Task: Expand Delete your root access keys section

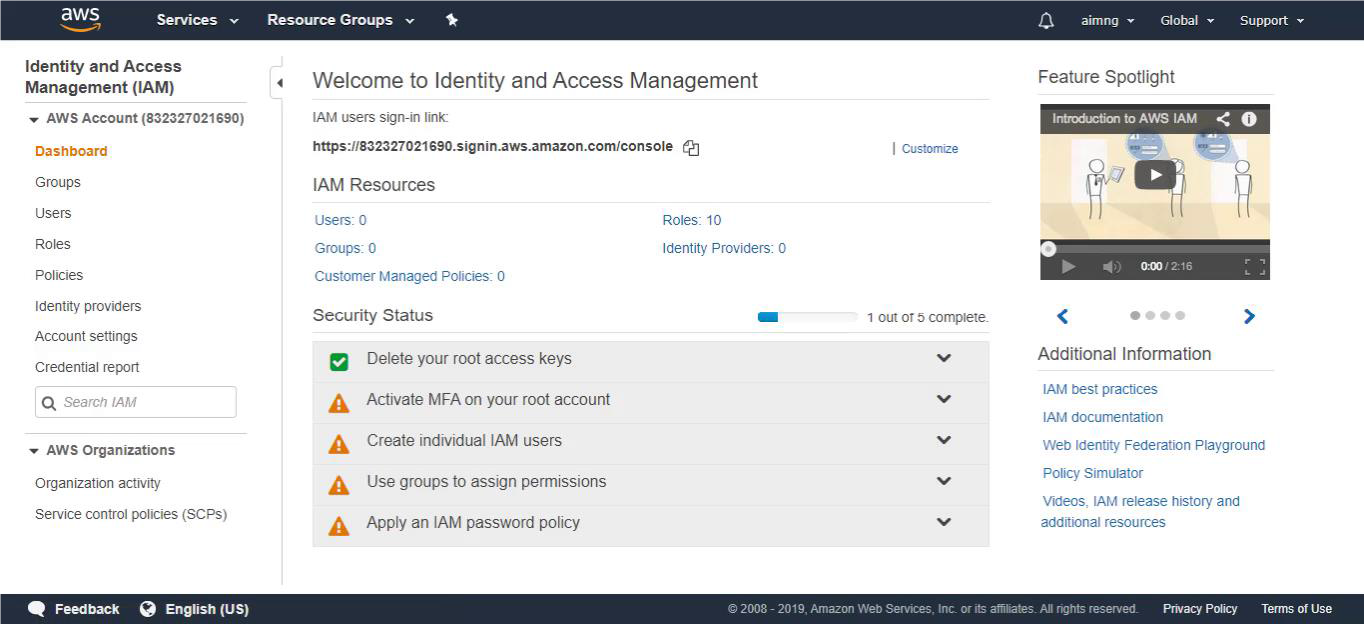Action: point(943,358)
